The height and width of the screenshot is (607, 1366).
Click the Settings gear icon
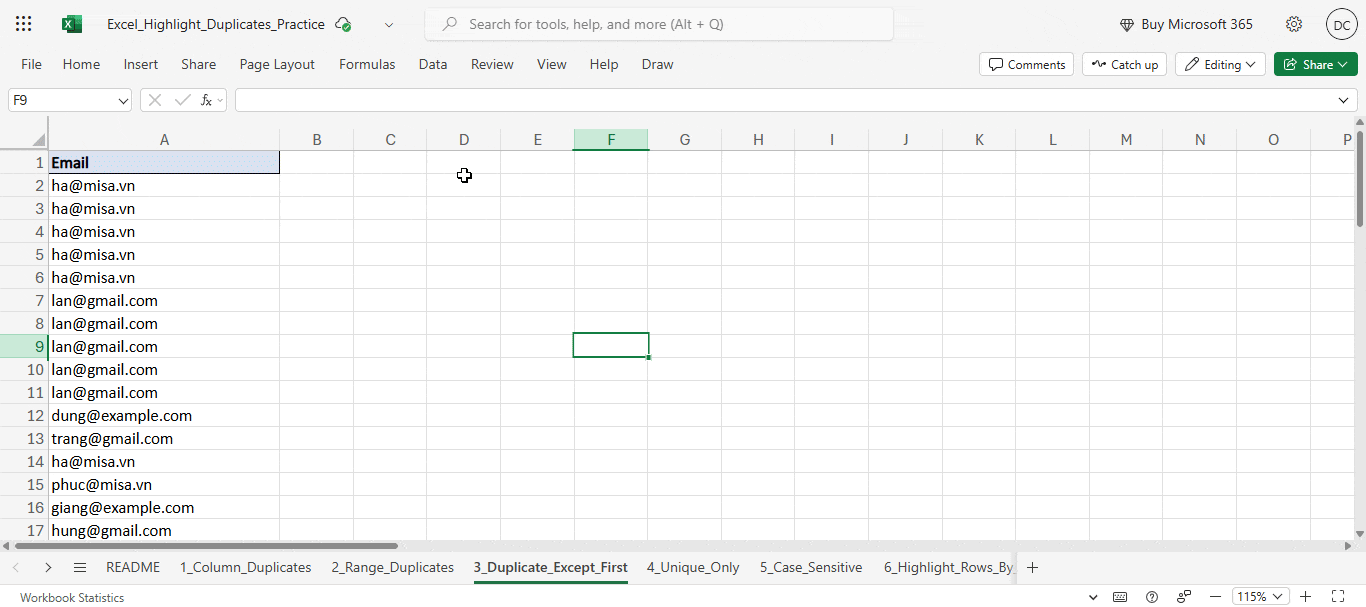(x=1294, y=23)
